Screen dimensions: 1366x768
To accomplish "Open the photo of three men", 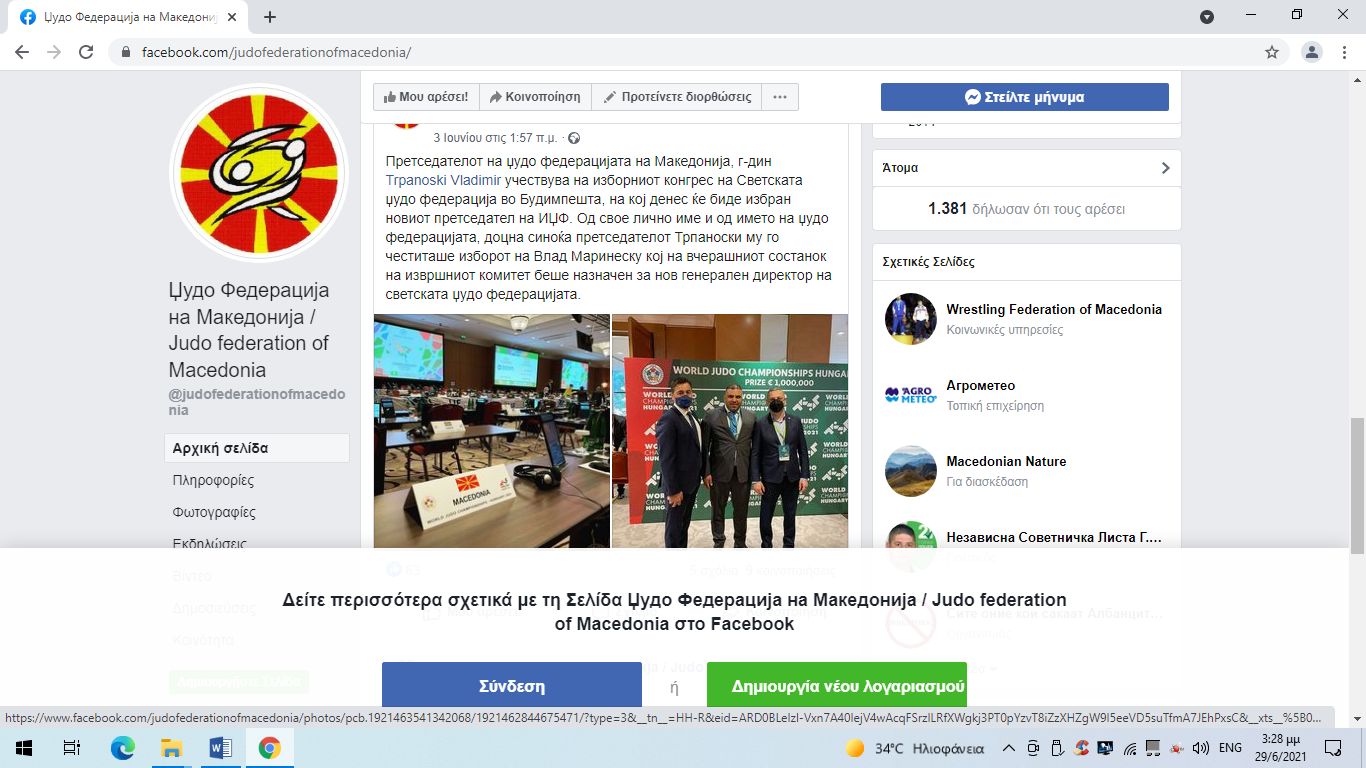I will tap(730, 431).
